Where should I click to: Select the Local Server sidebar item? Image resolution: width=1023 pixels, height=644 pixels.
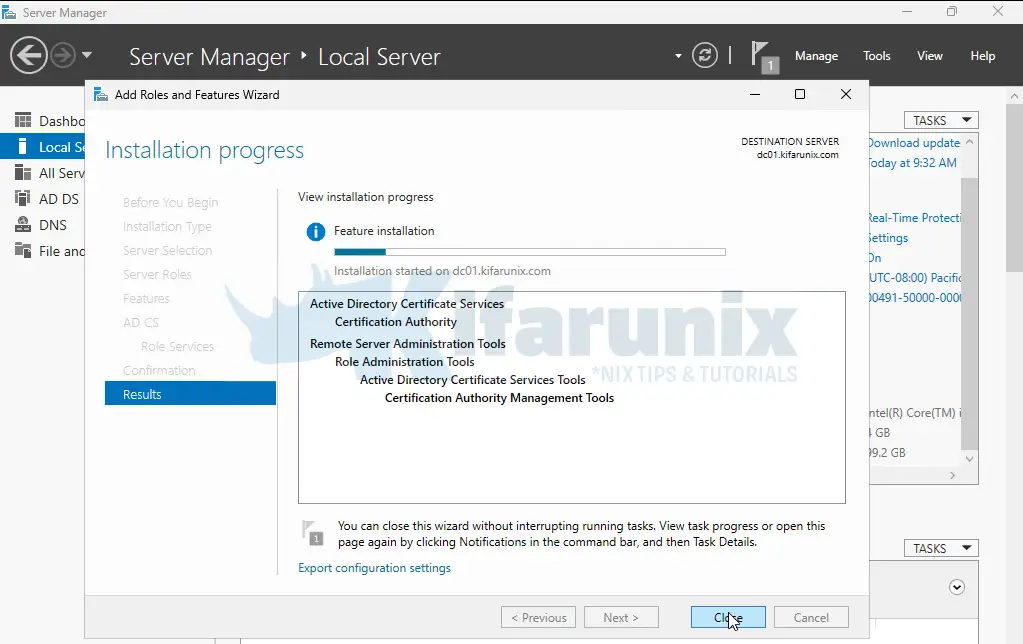(43, 147)
